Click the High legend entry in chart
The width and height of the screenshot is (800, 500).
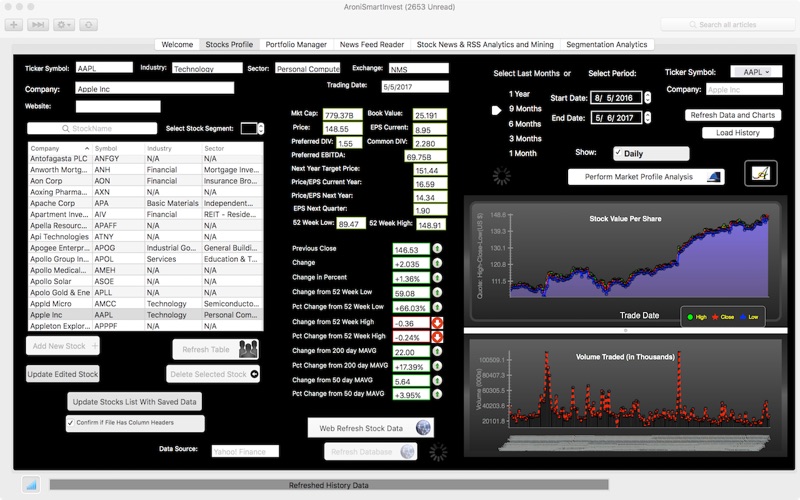697,317
